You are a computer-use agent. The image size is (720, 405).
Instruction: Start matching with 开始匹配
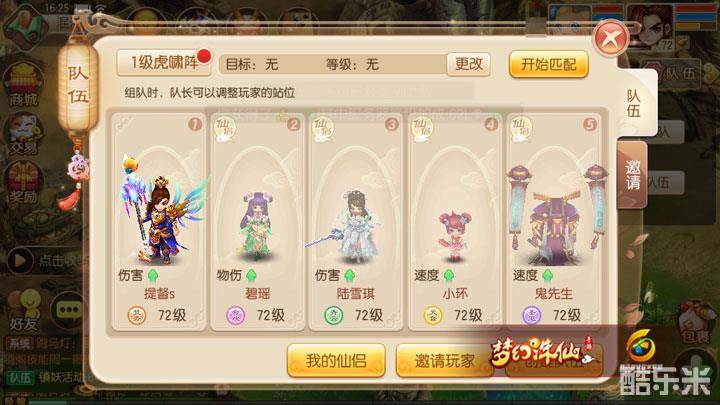point(549,64)
